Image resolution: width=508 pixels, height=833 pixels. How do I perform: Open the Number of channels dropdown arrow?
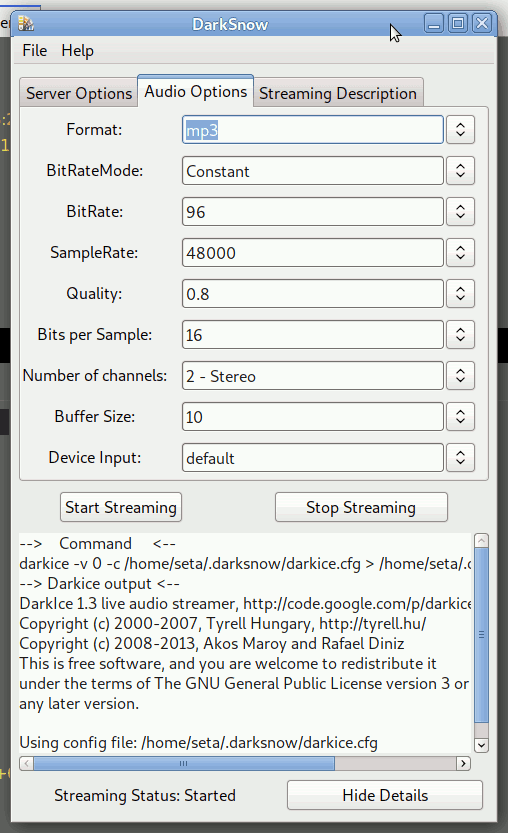coord(460,376)
